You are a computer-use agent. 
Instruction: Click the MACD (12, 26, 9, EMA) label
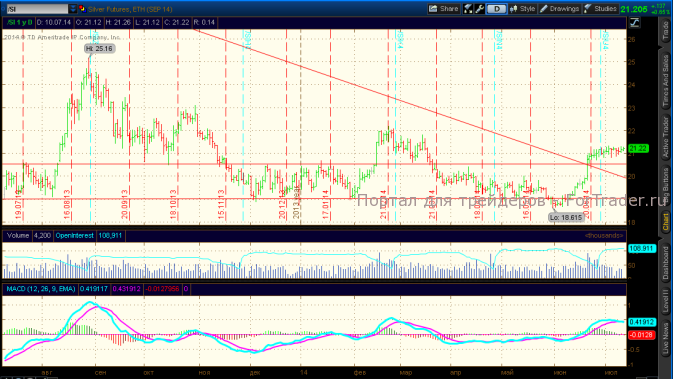(40, 289)
